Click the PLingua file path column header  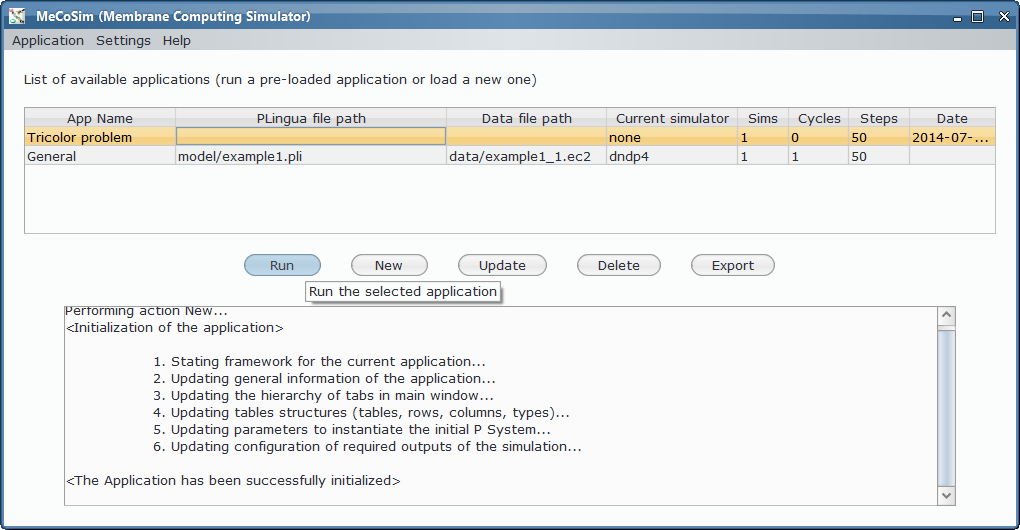[311, 118]
